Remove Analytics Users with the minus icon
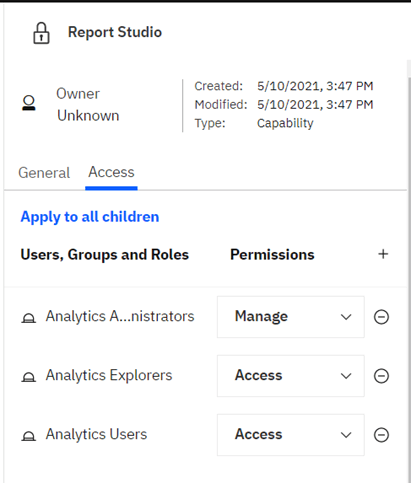 pyautogui.click(x=381, y=435)
